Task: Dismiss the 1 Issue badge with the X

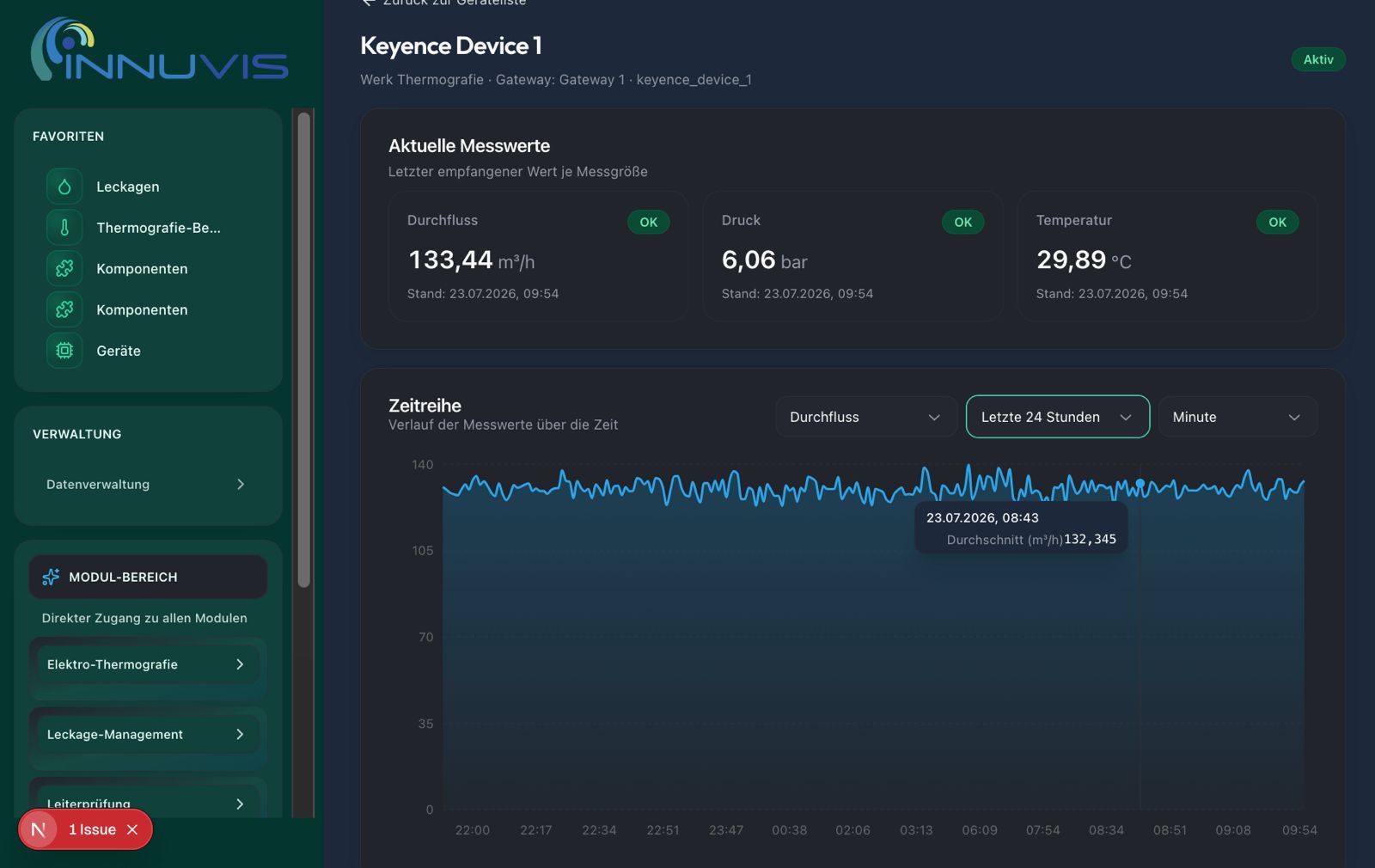Action: click(132, 829)
